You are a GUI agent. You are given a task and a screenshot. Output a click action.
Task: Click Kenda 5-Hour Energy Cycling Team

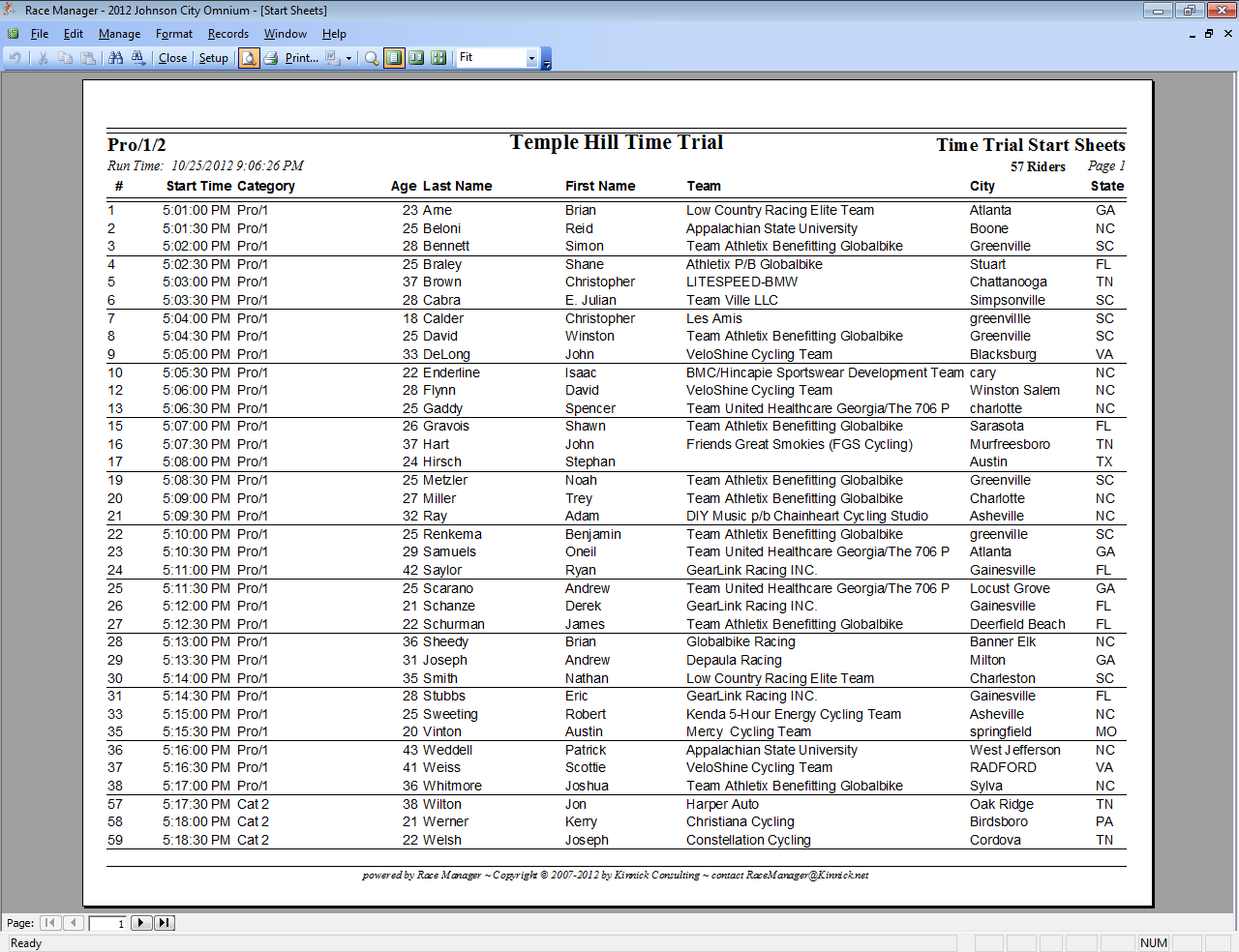[794, 714]
